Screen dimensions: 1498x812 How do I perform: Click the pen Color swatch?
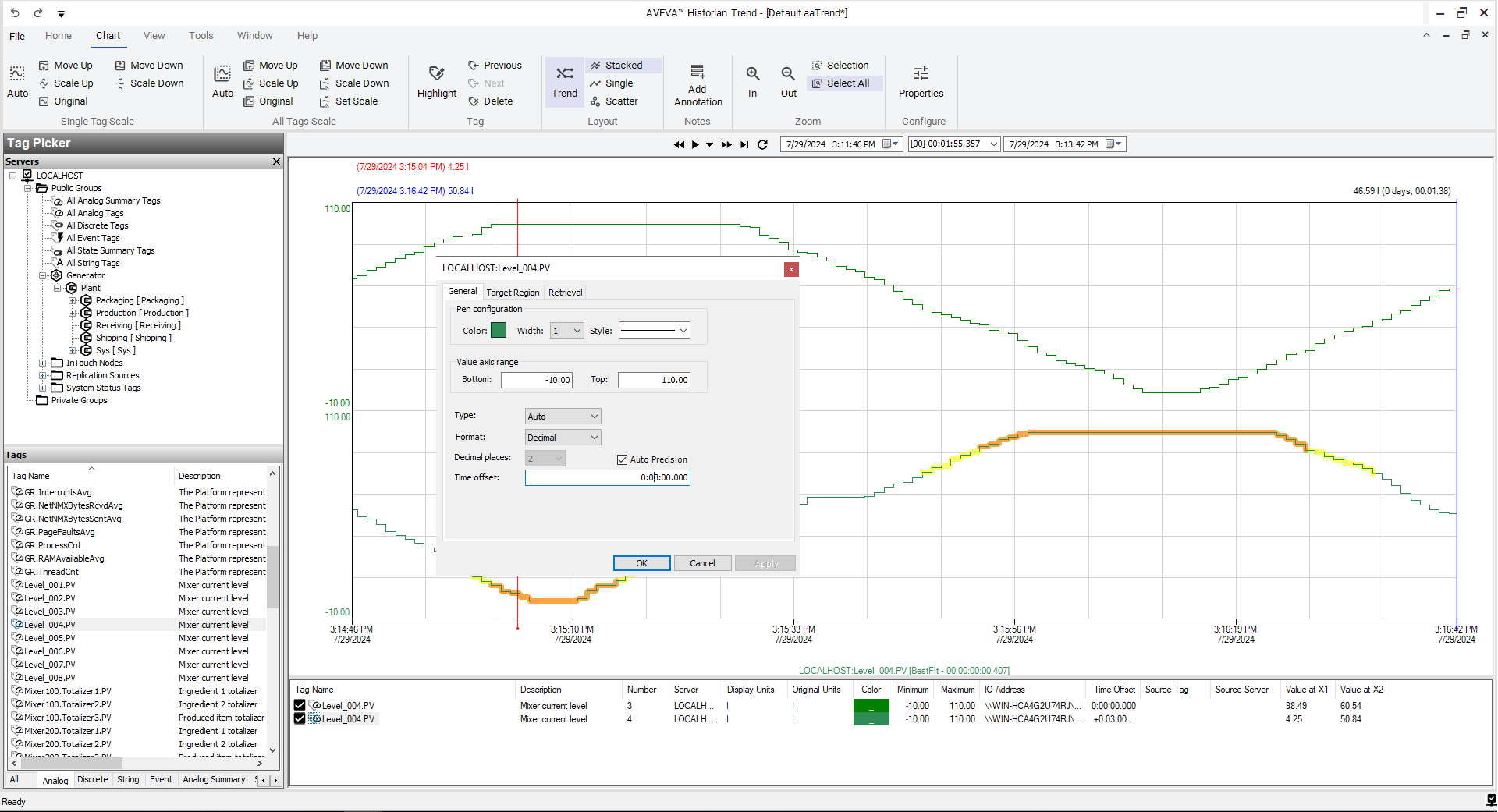(499, 330)
